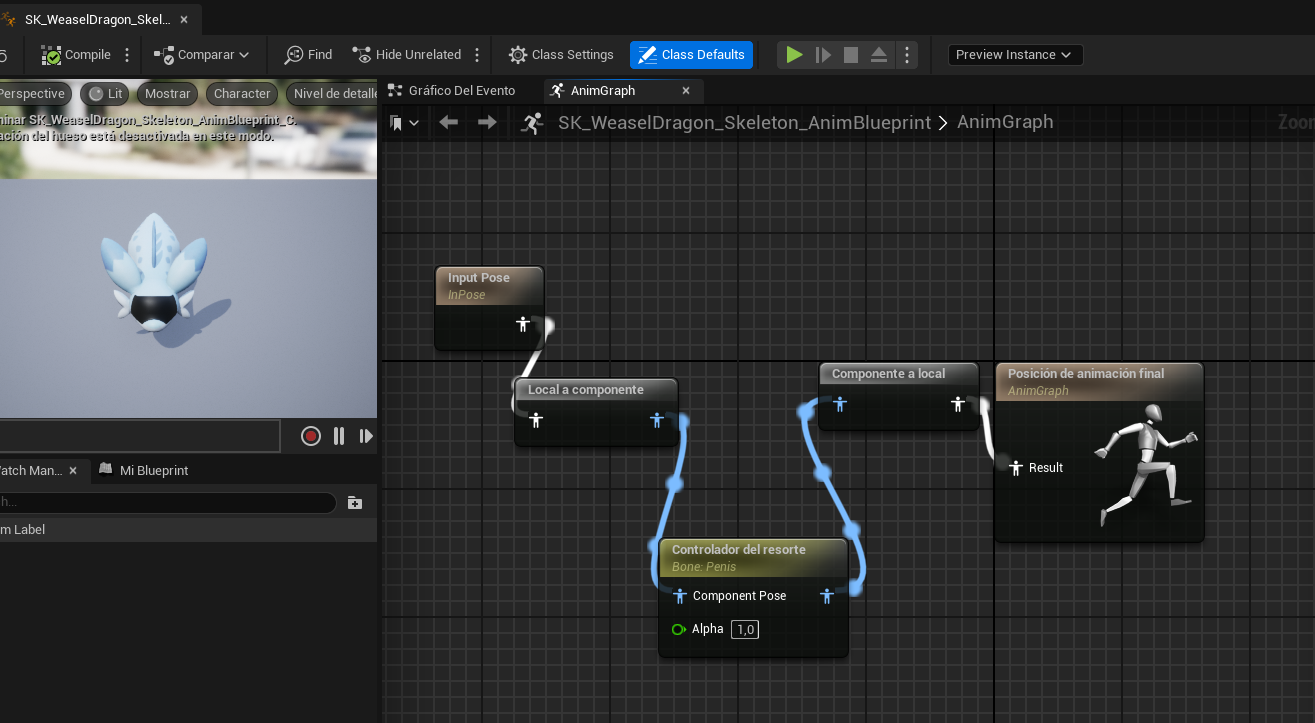The image size is (1315, 723).
Task: Navigate back with the left arrow
Action: (x=449, y=122)
